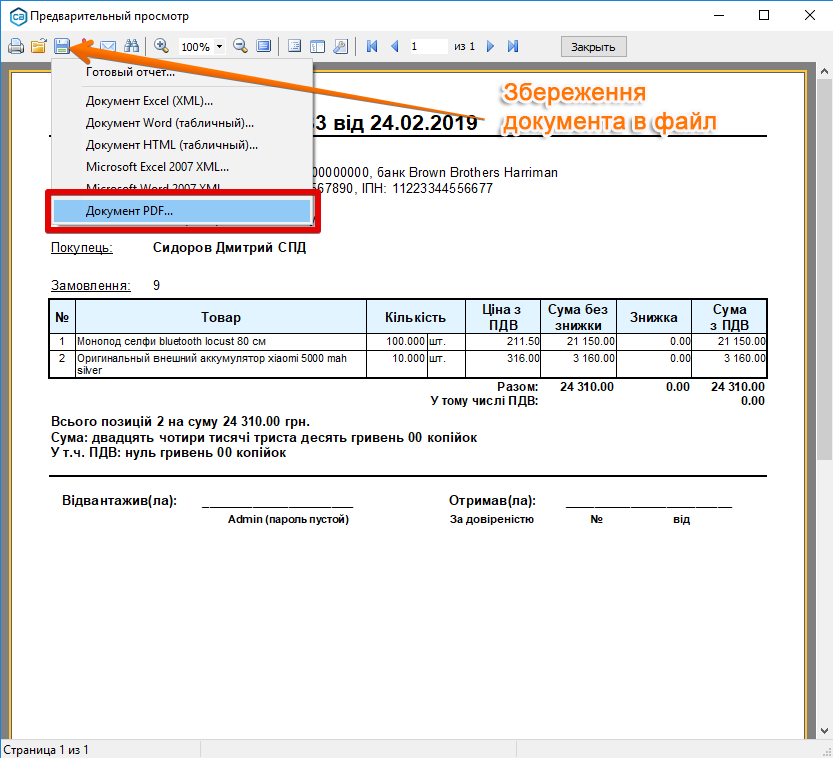833x758 pixels.
Task: Click Admin (пароль пустой) text
Action: tap(288, 519)
